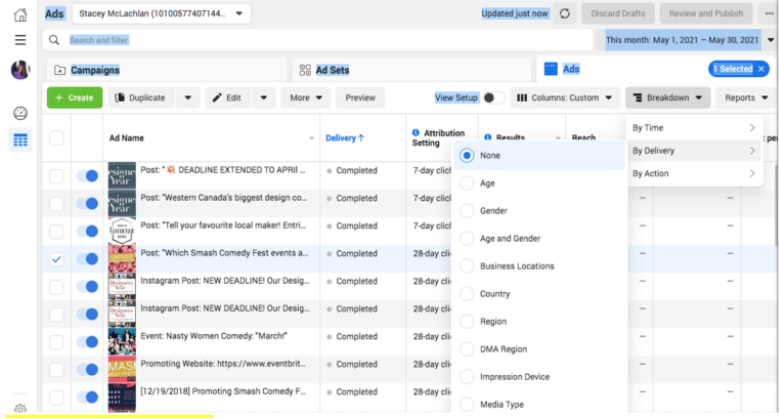The image size is (779, 419).
Task: Refresh data with the refresh icon
Action: [565, 13]
